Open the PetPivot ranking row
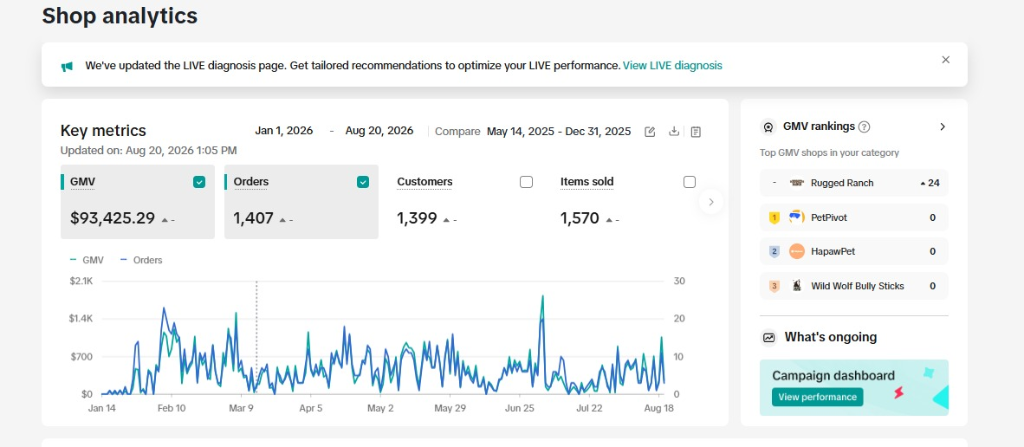 854,218
